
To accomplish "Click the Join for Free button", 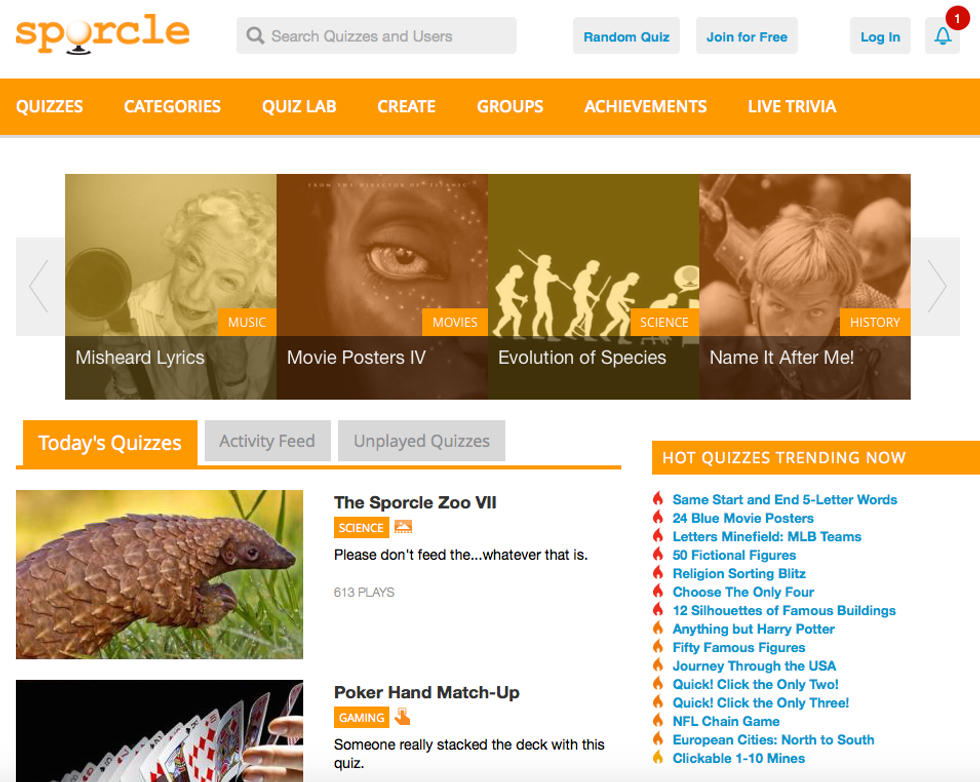I will tap(747, 36).
